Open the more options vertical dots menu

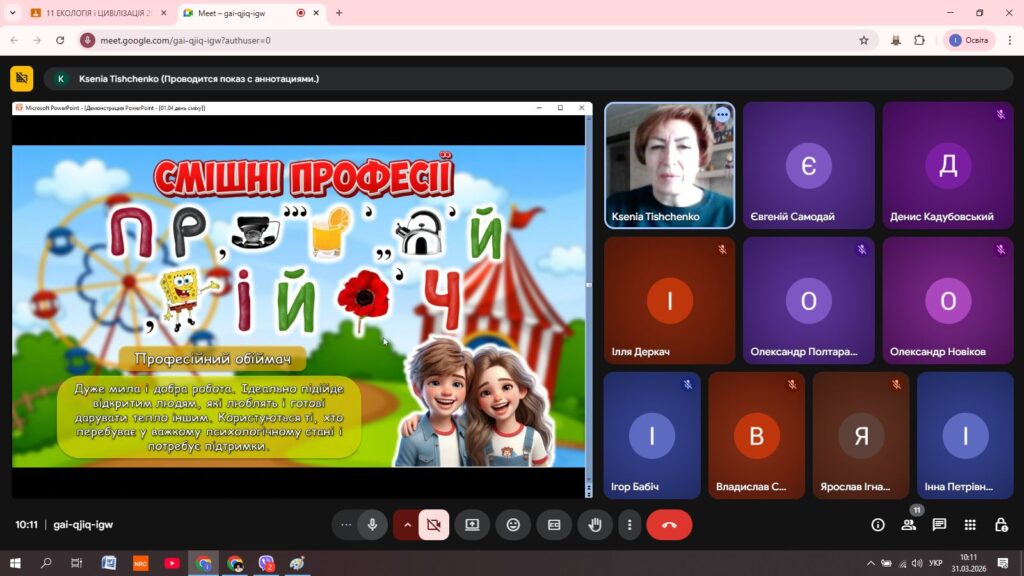click(629, 524)
